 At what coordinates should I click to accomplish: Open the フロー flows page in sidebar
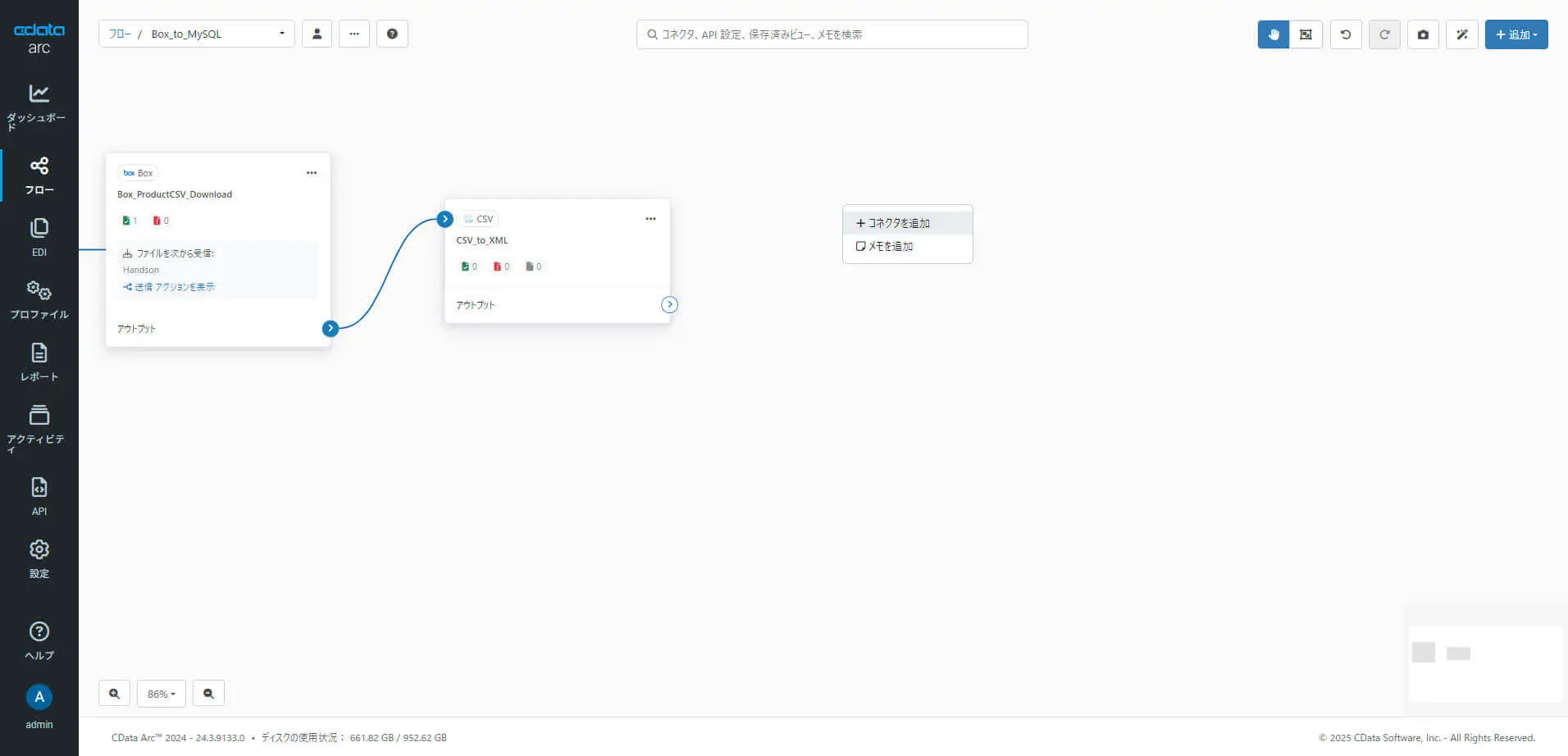39,175
